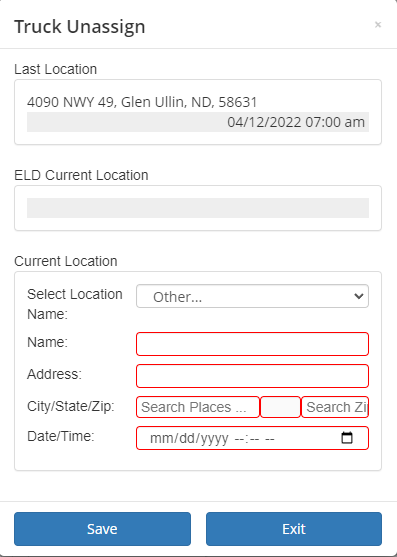Click the Search Zip field
The width and height of the screenshot is (397, 557).
[x=335, y=407]
